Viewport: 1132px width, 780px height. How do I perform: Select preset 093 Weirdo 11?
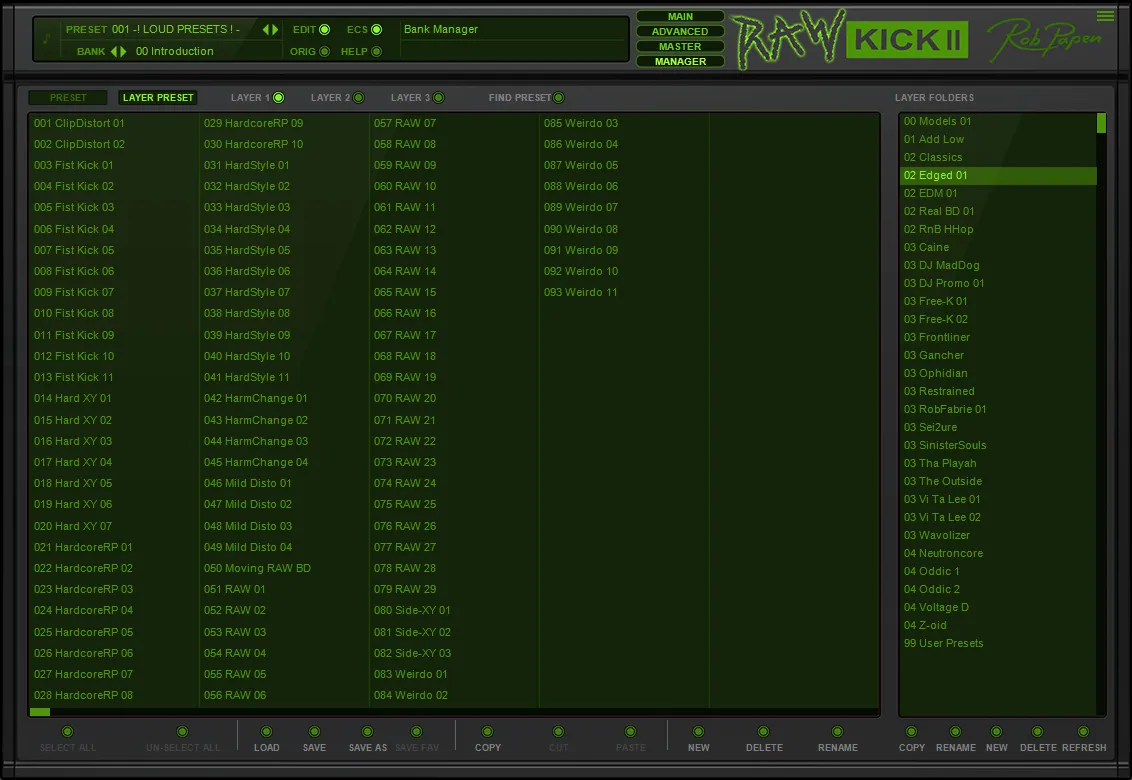pyautogui.click(x=624, y=292)
